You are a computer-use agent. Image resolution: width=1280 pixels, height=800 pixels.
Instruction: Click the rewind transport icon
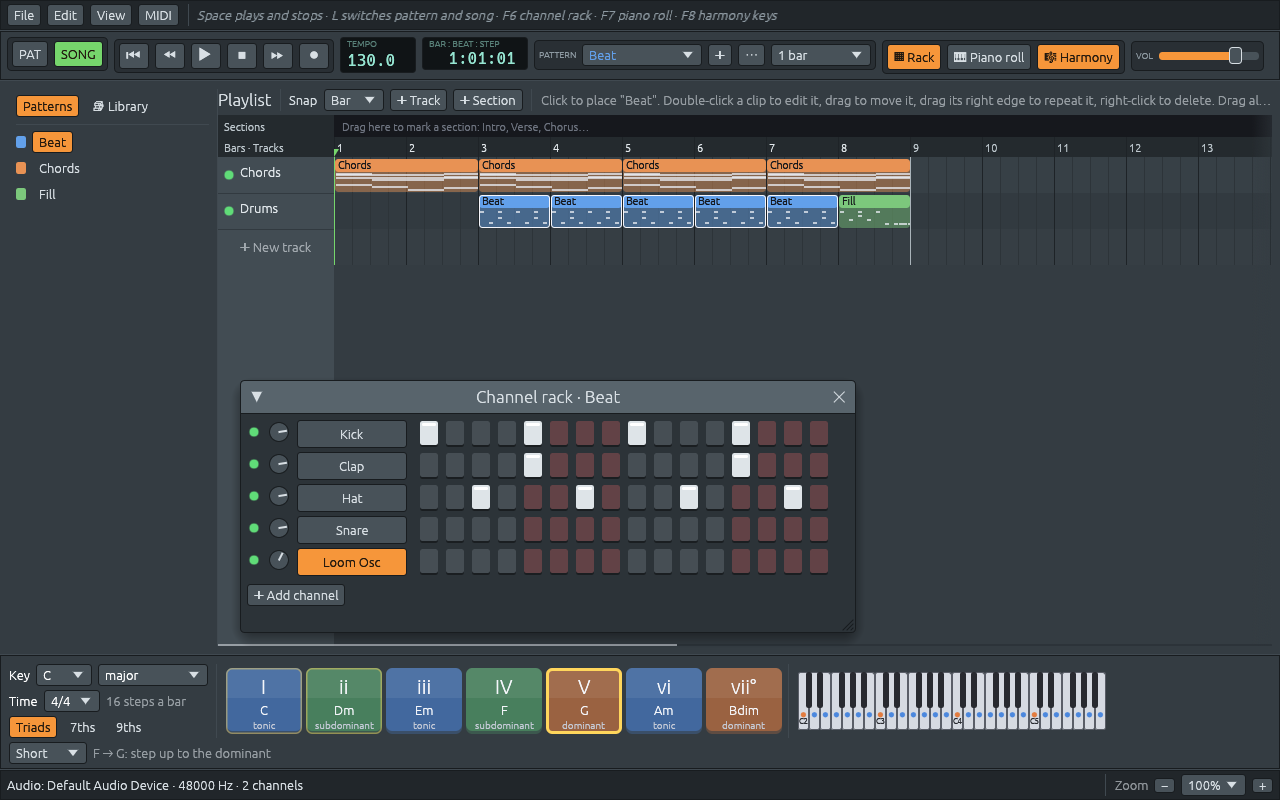click(x=169, y=55)
